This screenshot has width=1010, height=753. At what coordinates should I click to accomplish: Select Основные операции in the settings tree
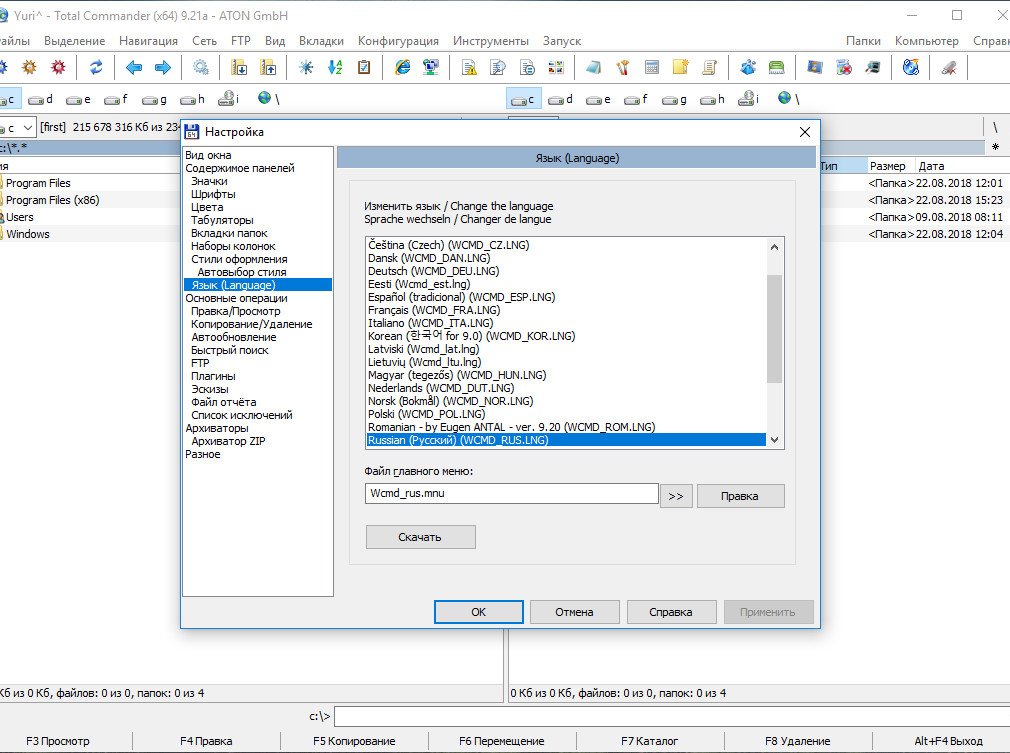pos(236,298)
